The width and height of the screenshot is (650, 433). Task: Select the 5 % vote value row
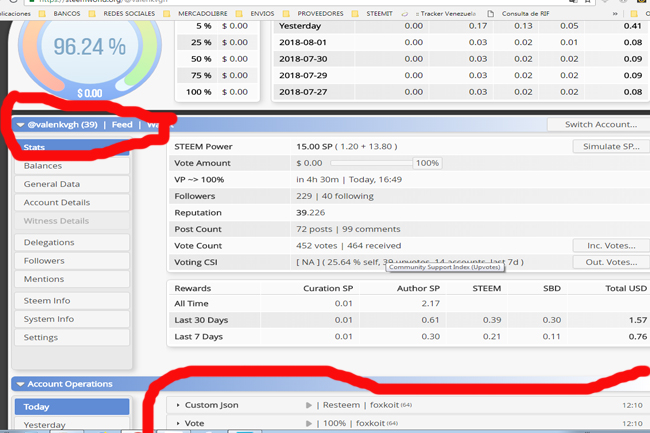click(x=218, y=26)
